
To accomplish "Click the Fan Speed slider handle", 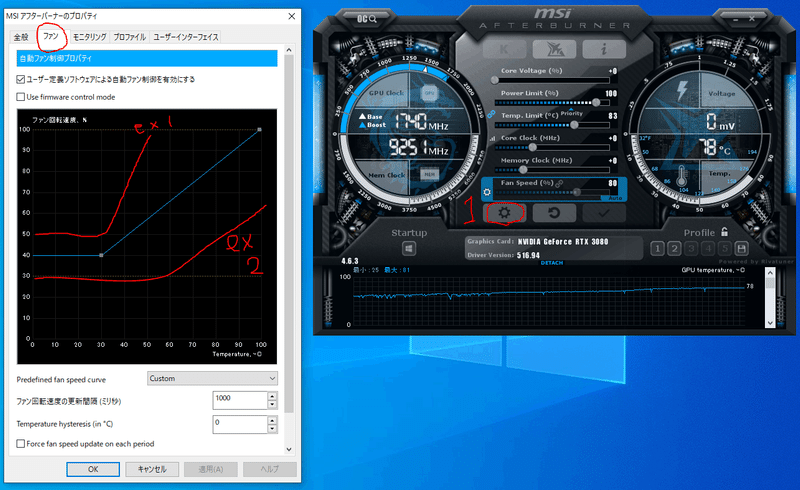I will [577, 192].
